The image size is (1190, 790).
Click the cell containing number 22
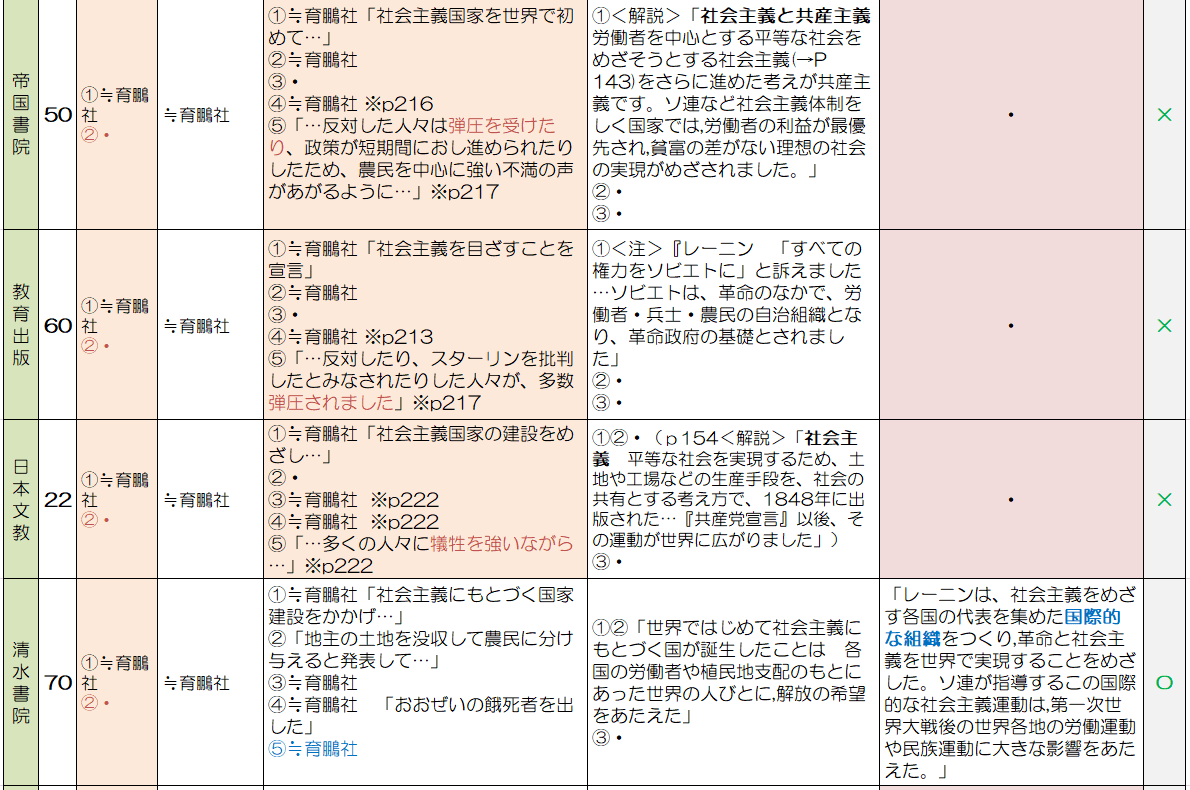(x=58, y=499)
